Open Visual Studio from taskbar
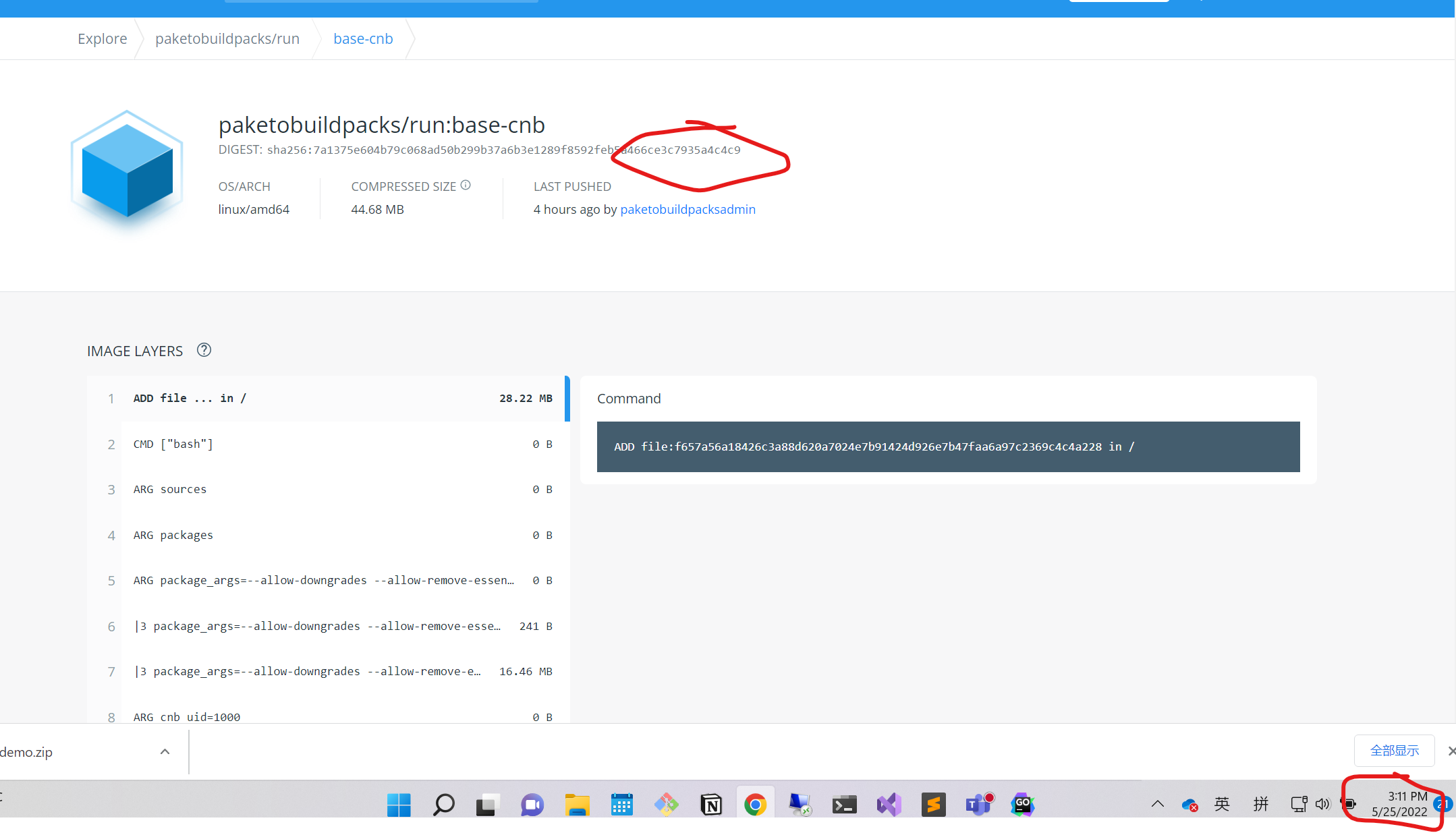The image size is (1456, 833). [x=889, y=804]
